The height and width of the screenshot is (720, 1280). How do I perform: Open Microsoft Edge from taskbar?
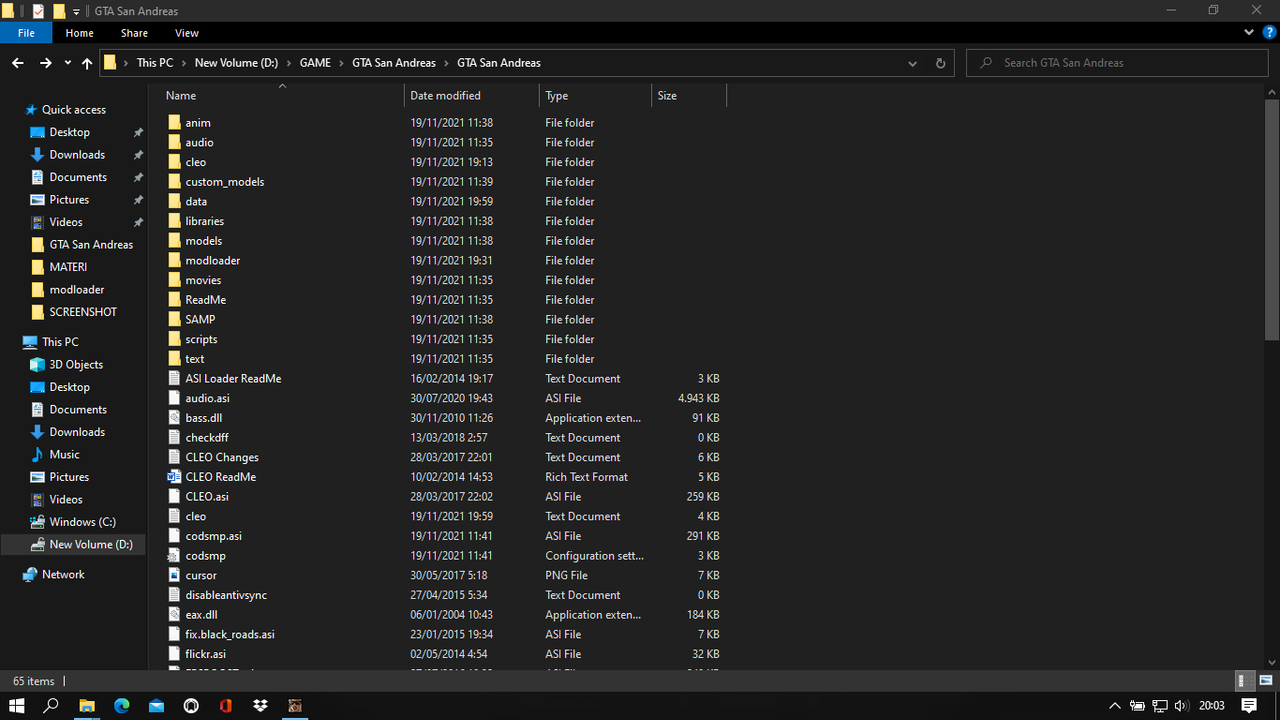pyautogui.click(x=122, y=705)
